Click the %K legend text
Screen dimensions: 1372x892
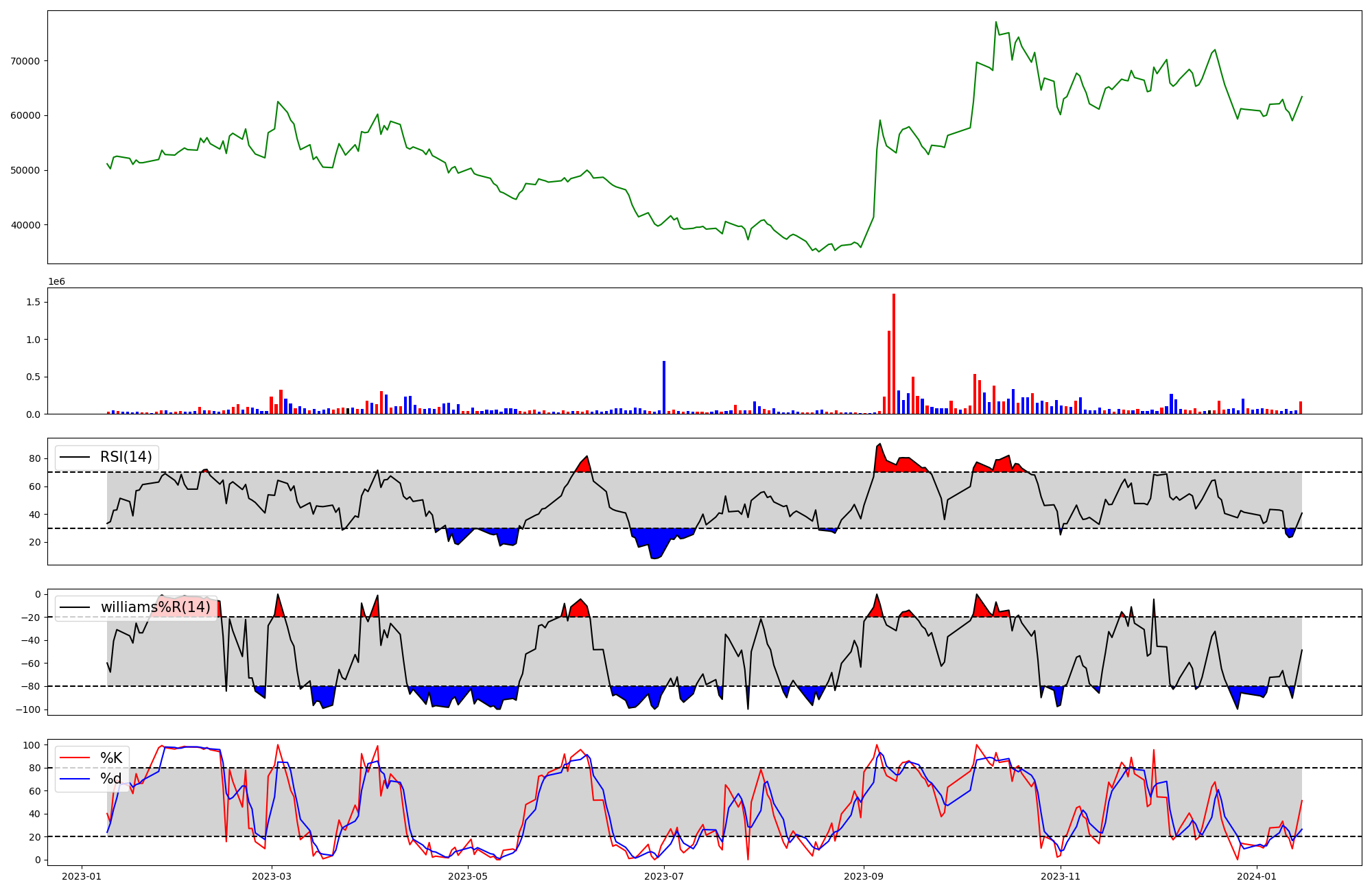[111, 758]
